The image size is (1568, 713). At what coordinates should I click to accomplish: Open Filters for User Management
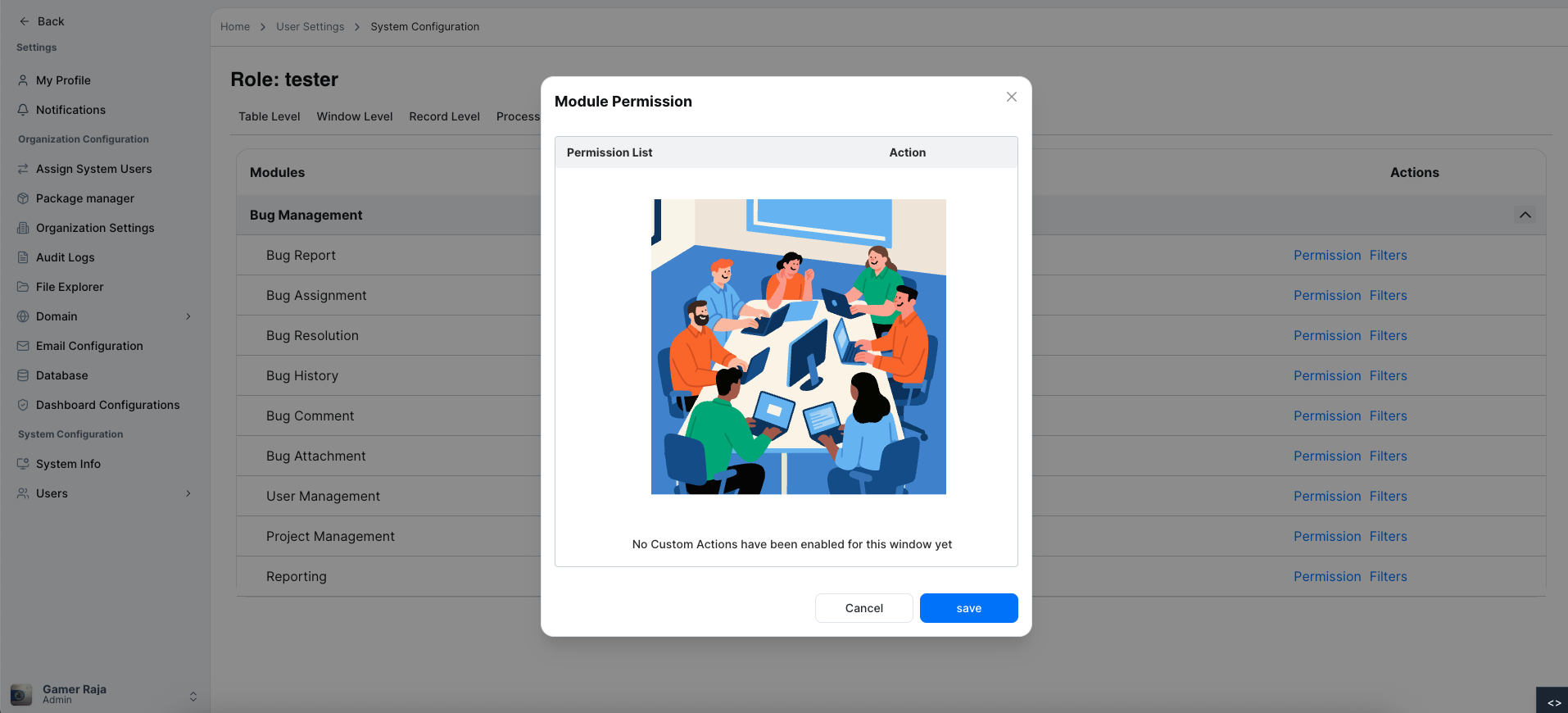pyautogui.click(x=1389, y=497)
